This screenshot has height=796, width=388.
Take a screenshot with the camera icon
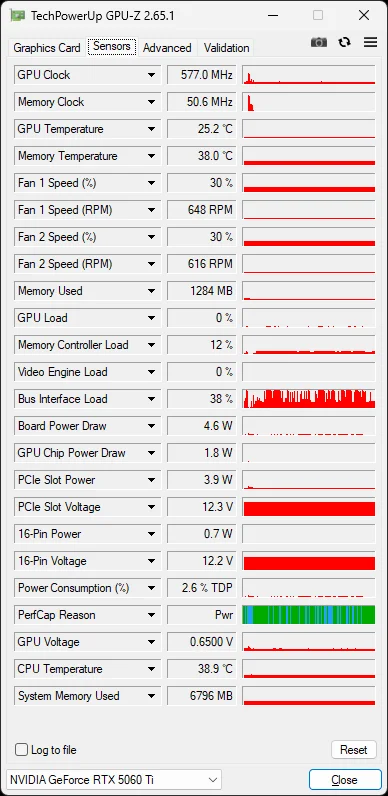(319, 43)
